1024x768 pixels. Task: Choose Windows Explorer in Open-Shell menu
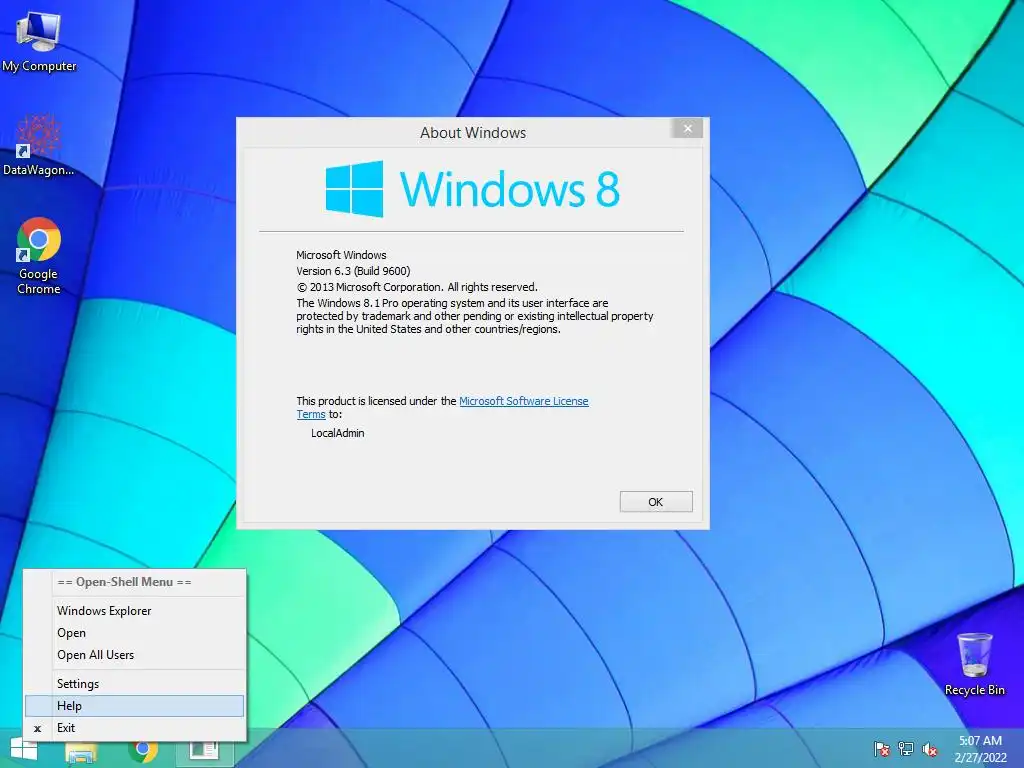pos(135,611)
